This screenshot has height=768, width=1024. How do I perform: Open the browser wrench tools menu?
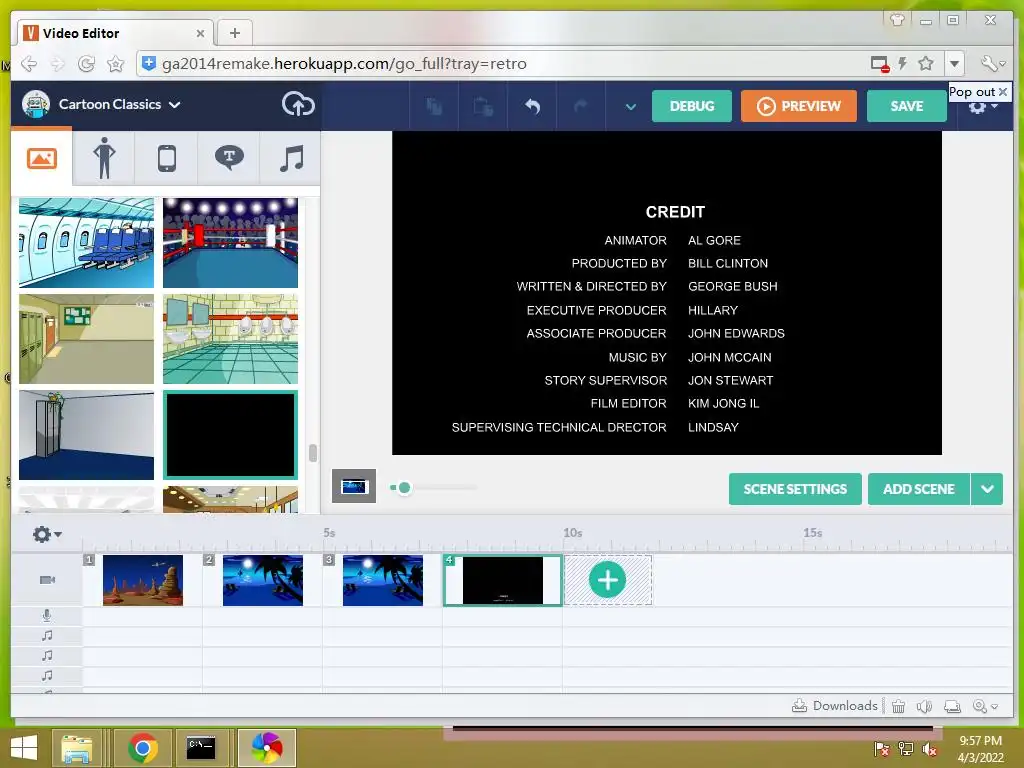pyautogui.click(x=993, y=63)
